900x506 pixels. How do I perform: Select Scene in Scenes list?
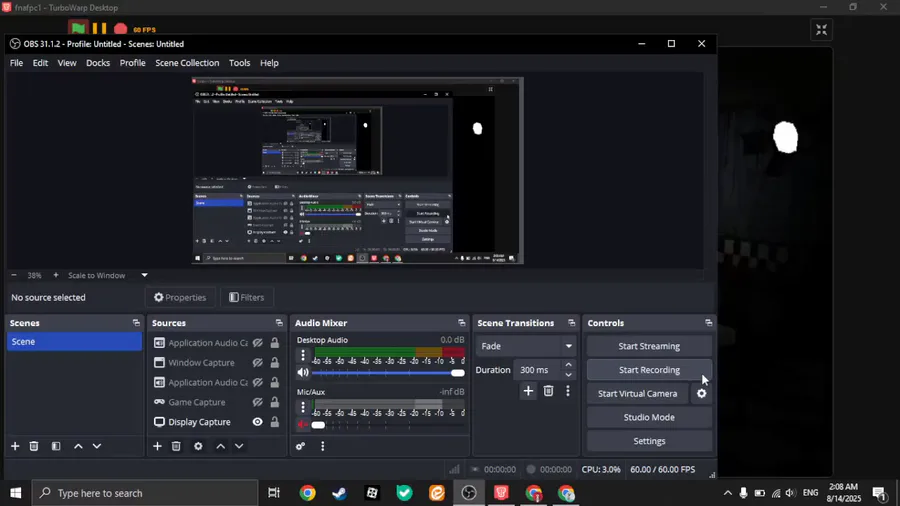pos(74,341)
